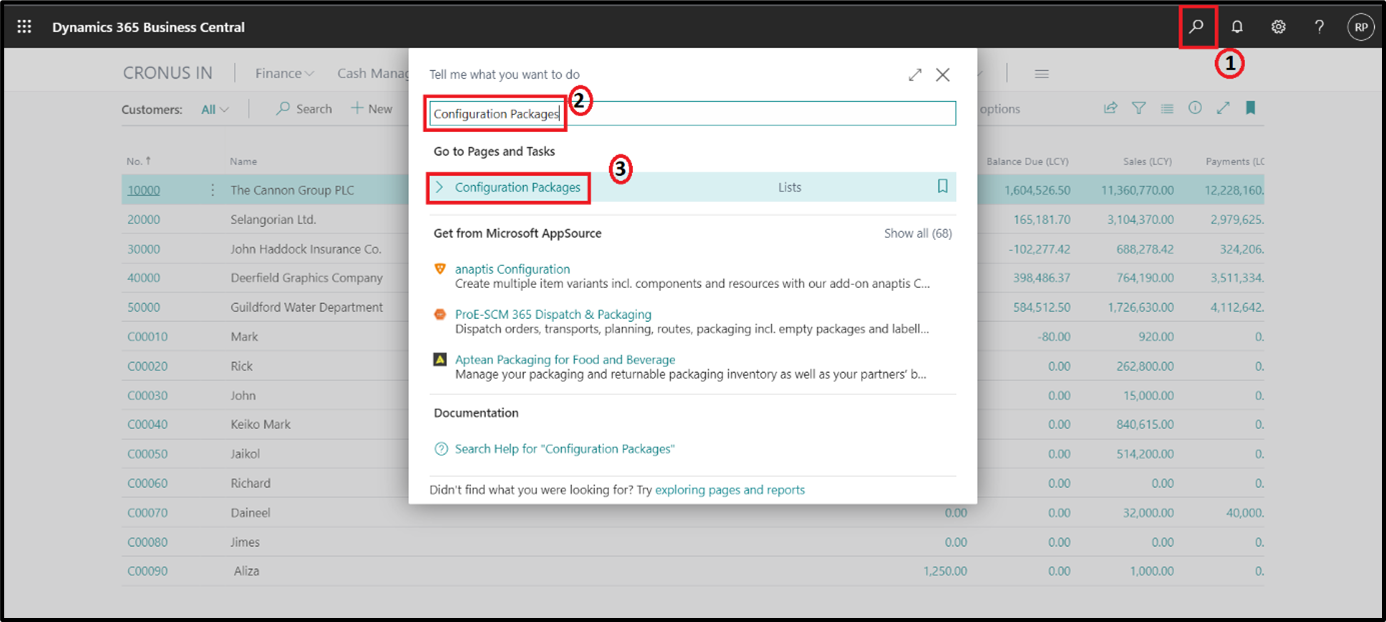Screen dimensions: 1386x622
Task: Click the 1,250.00 balance for Aliza
Action: point(945,571)
